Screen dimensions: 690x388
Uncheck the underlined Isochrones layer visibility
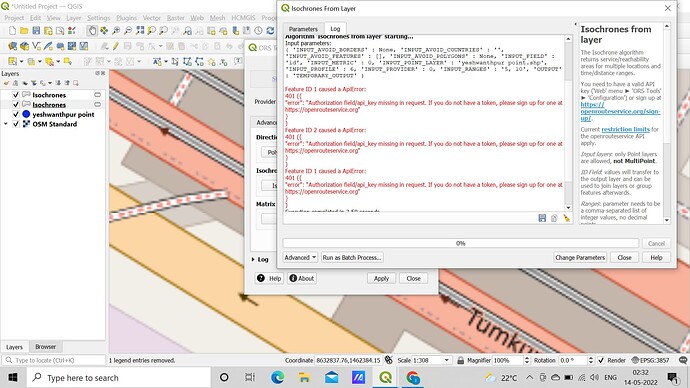coord(16,104)
